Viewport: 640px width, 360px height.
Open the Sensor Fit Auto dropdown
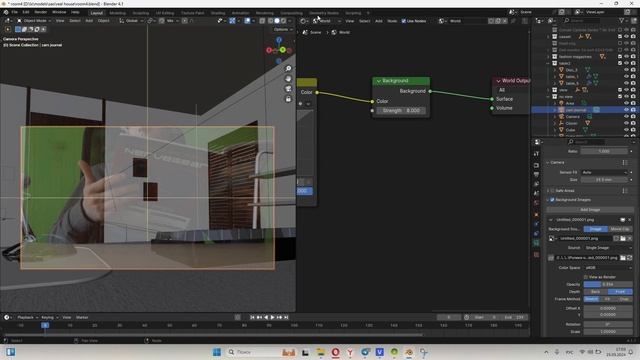click(604, 172)
